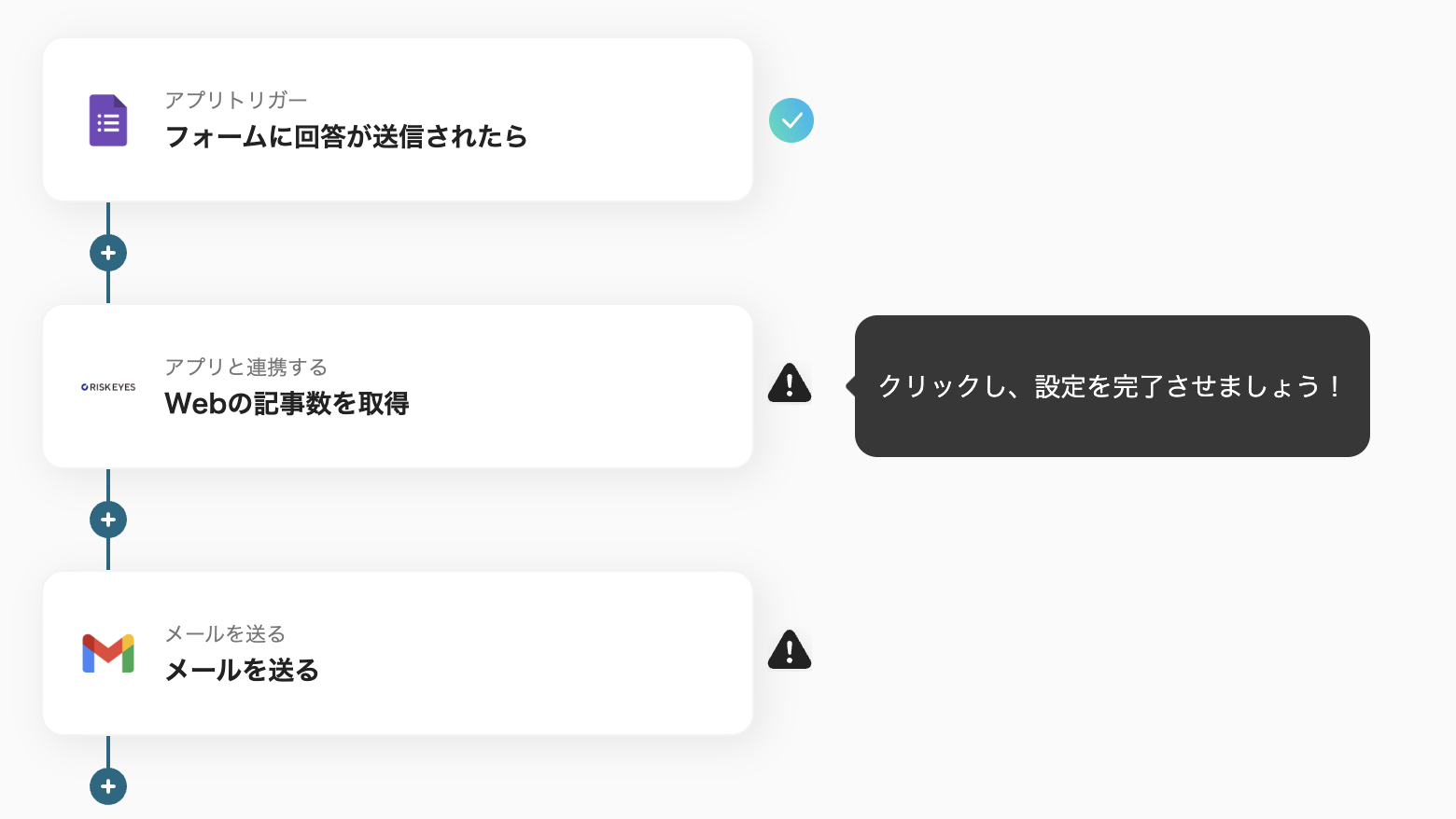
Task: Click the RISK EYES logo icon
Action: tap(108, 387)
